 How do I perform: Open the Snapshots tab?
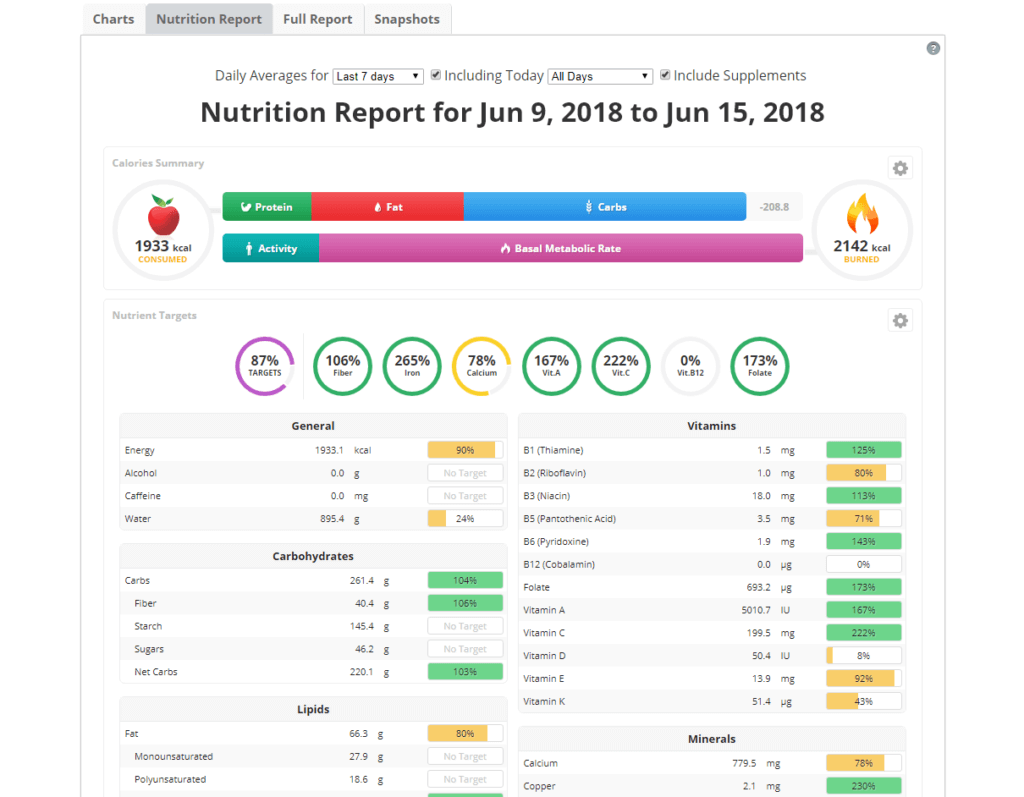[x=407, y=19]
